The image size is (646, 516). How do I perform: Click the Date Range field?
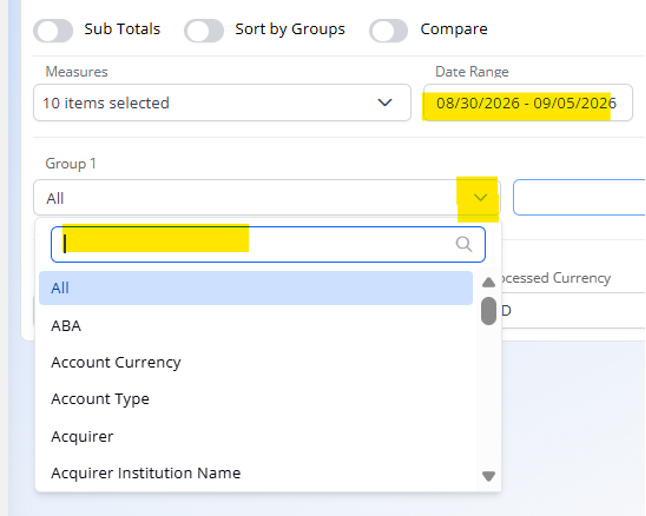click(x=528, y=103)
